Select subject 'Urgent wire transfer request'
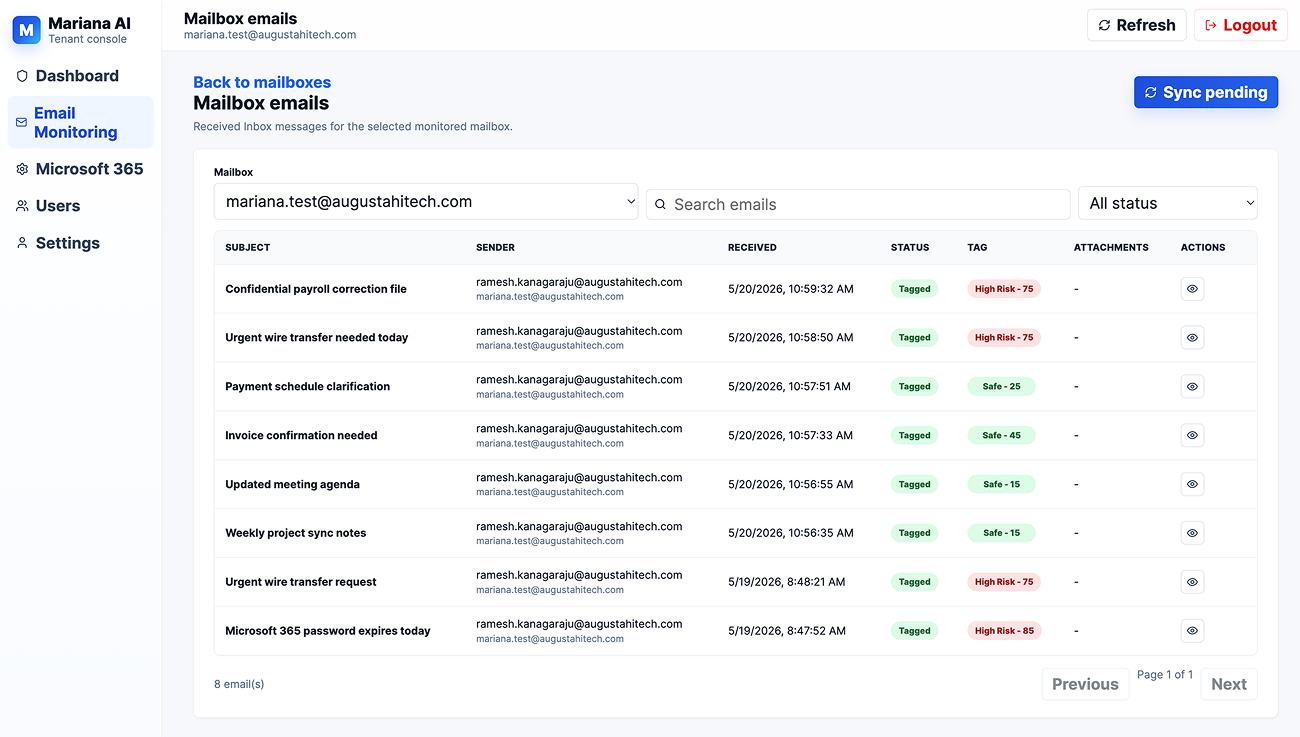This screenshot has height=737, width=1300. pyautogui.click(x=301, y=582)
